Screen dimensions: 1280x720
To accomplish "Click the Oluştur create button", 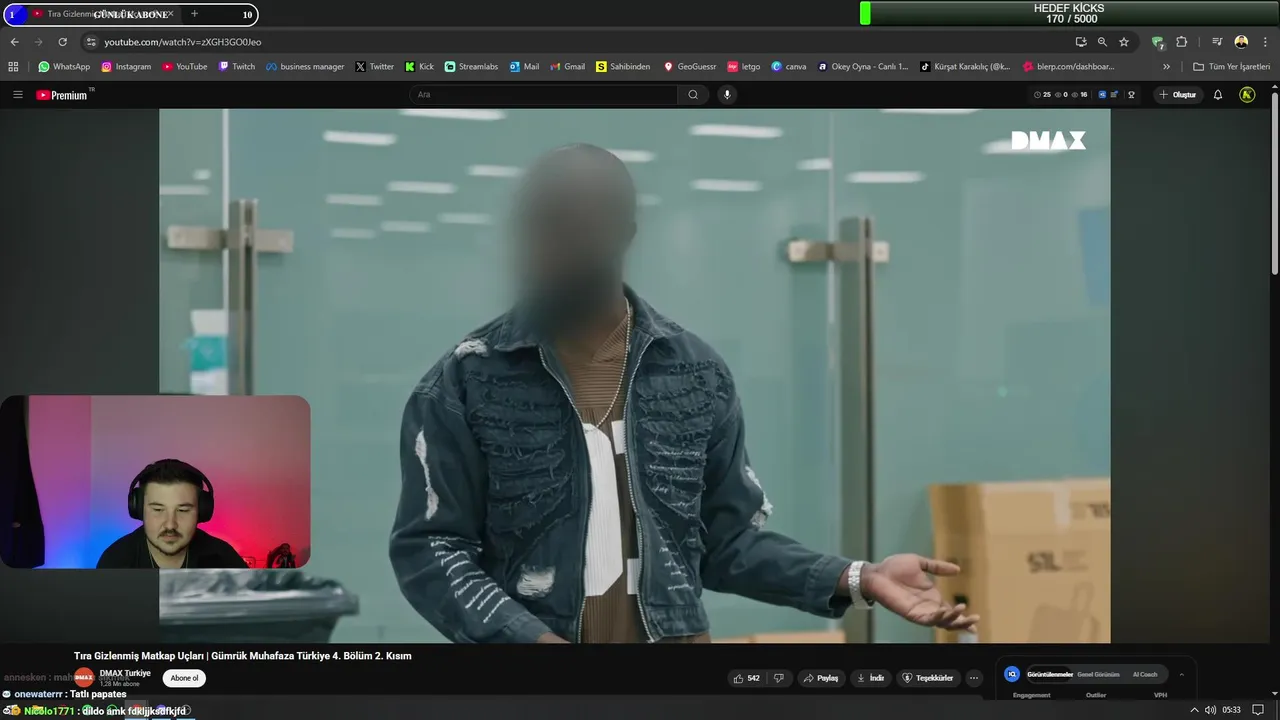I will pos(1178,95).
